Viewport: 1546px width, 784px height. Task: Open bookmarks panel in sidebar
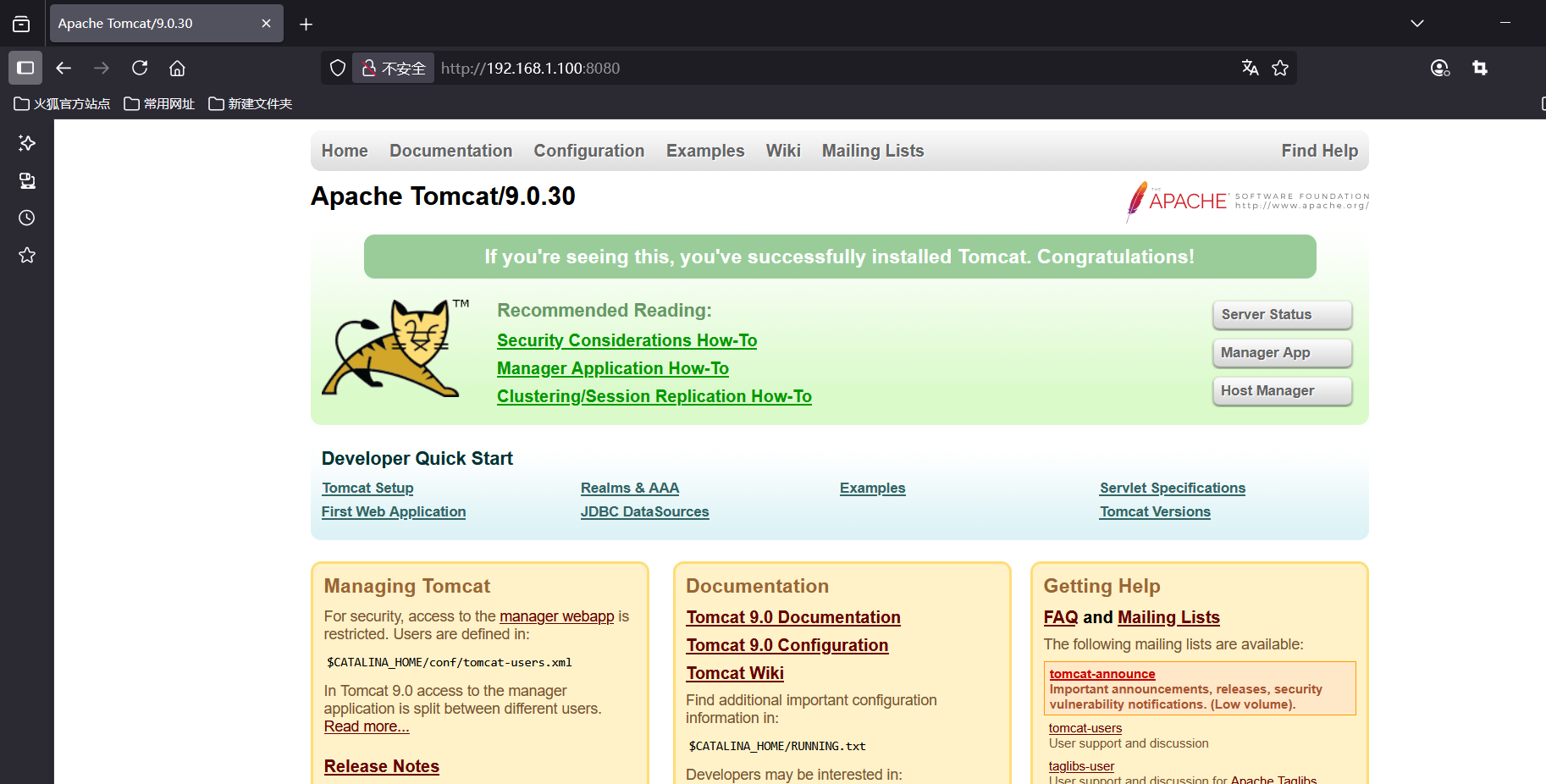[x=27, y=255]
